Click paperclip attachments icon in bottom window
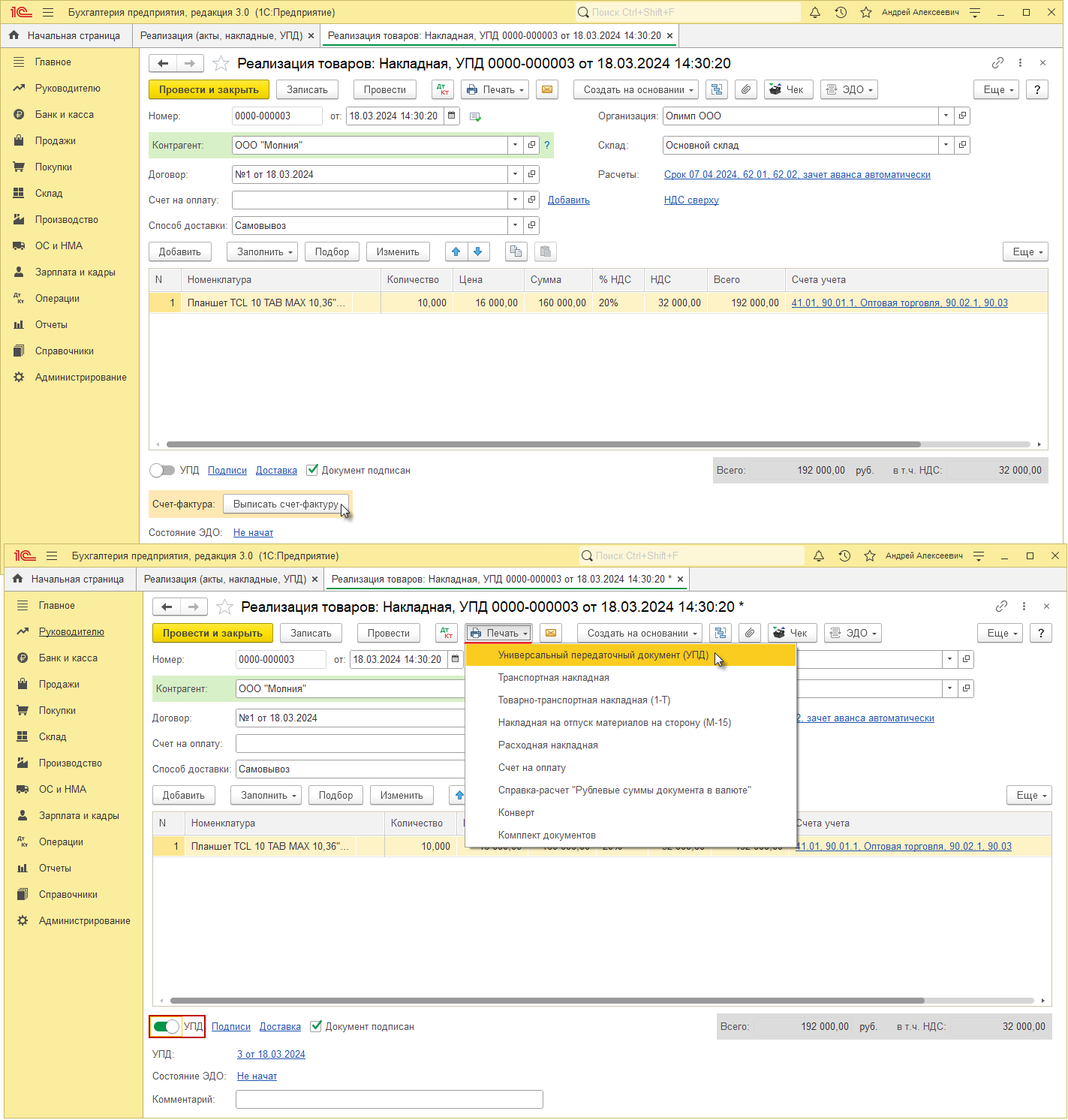 pos(749,633)
